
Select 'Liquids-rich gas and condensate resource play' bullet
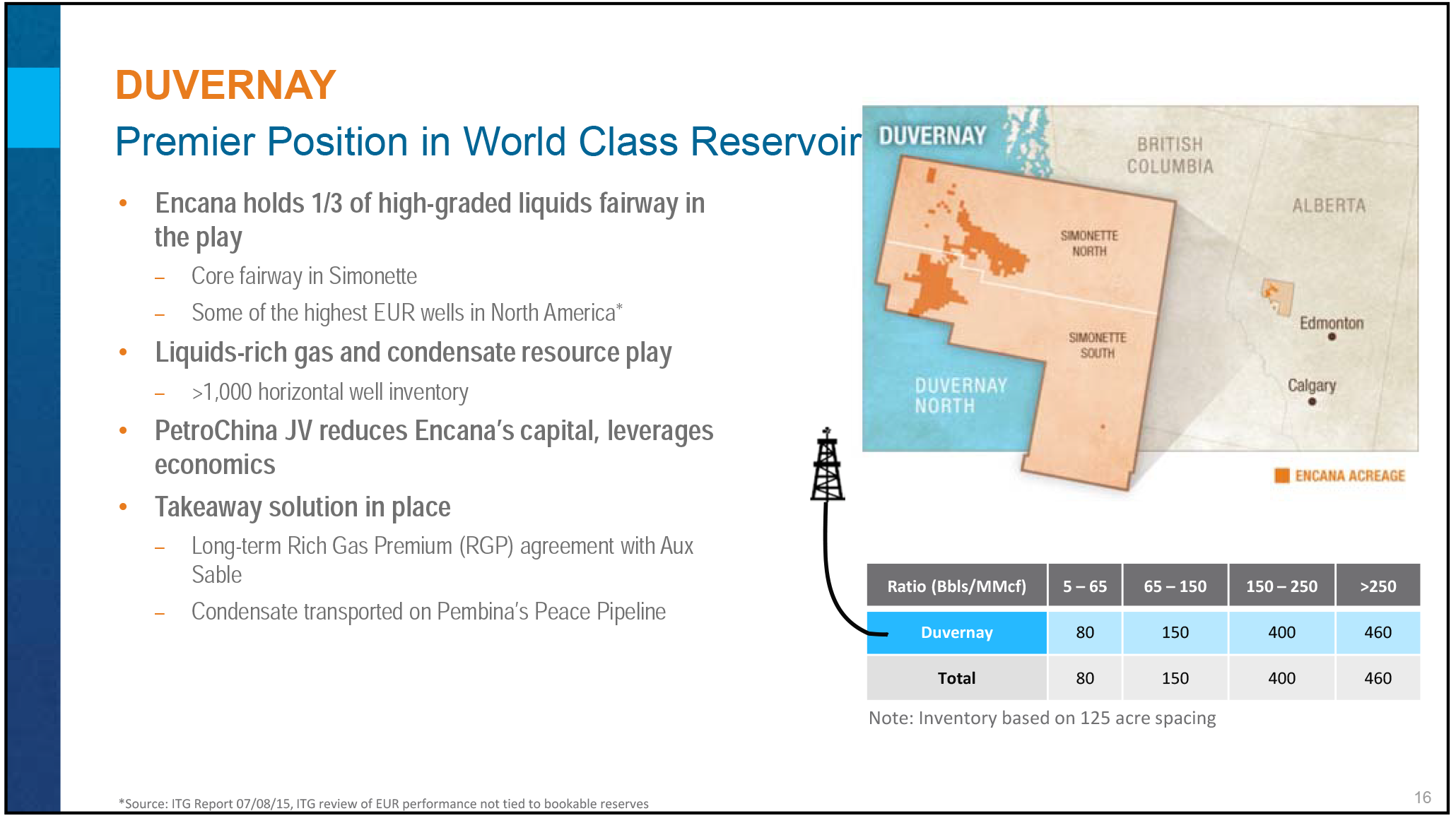coord(413,353)
